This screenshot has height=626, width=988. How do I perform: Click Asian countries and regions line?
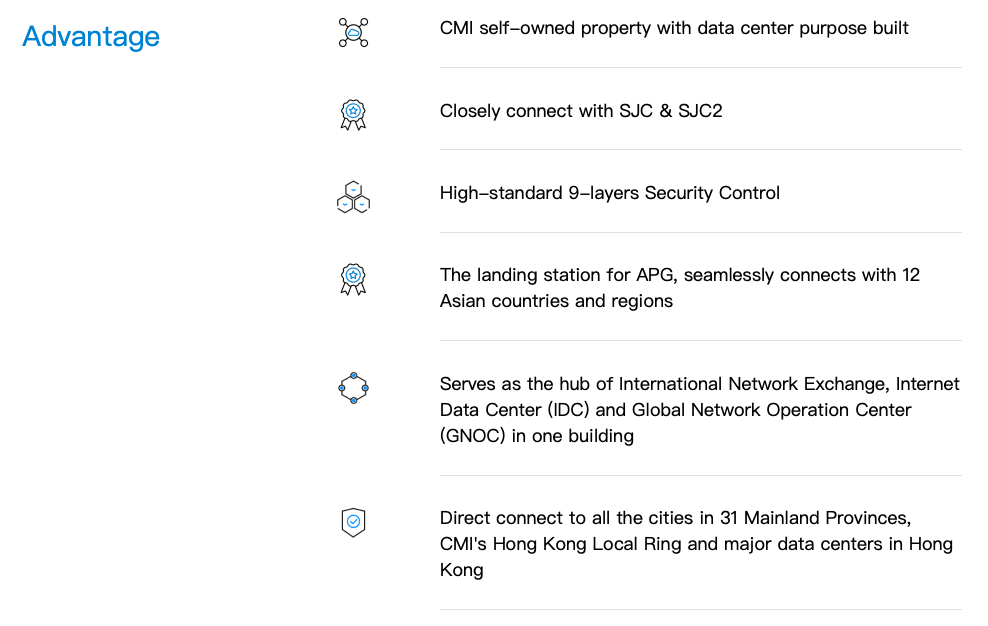click(x=556, y=301)
